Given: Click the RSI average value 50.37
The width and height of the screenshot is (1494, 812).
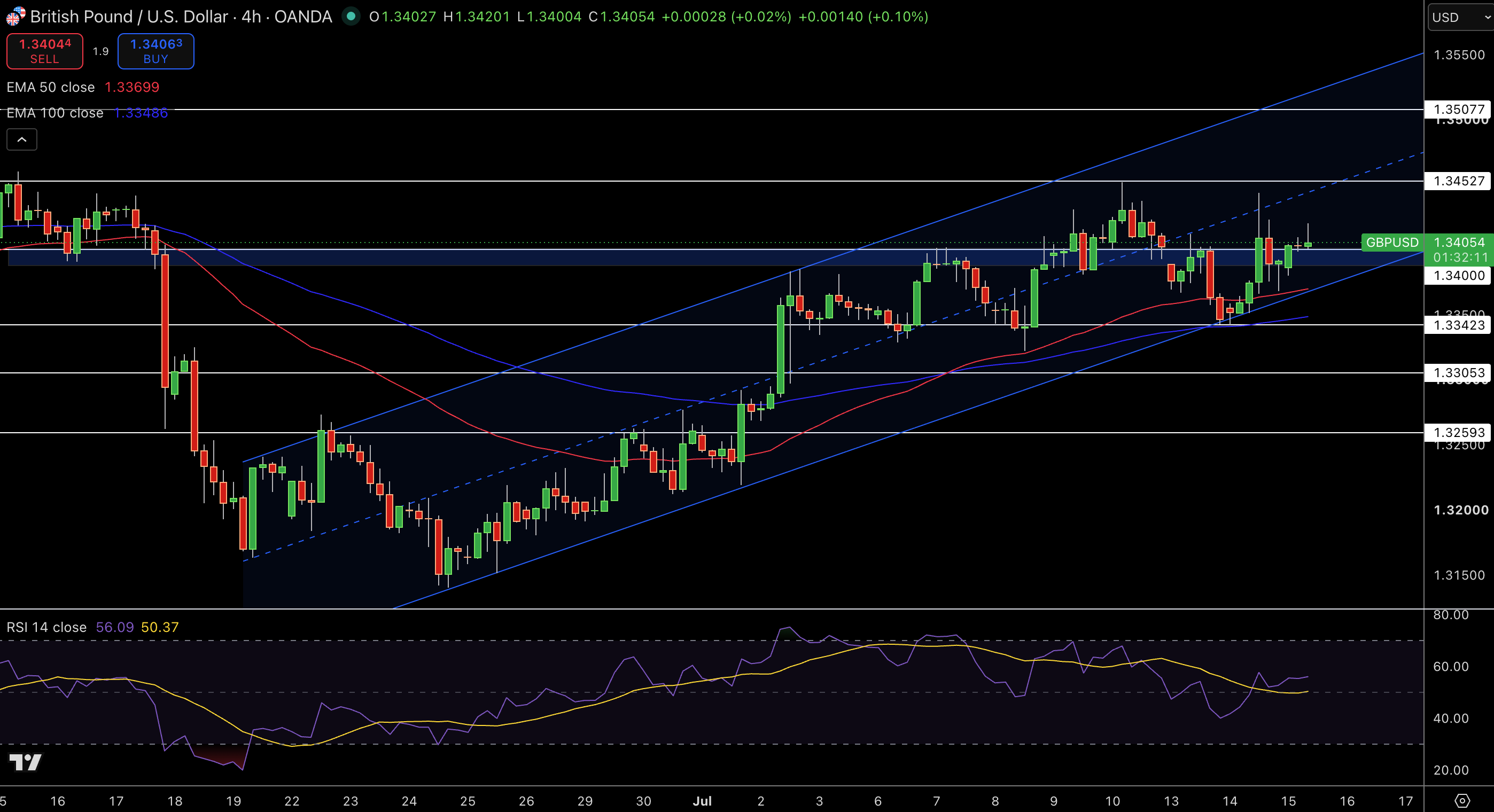Looking at the screenshot, I should click(160, 627).
